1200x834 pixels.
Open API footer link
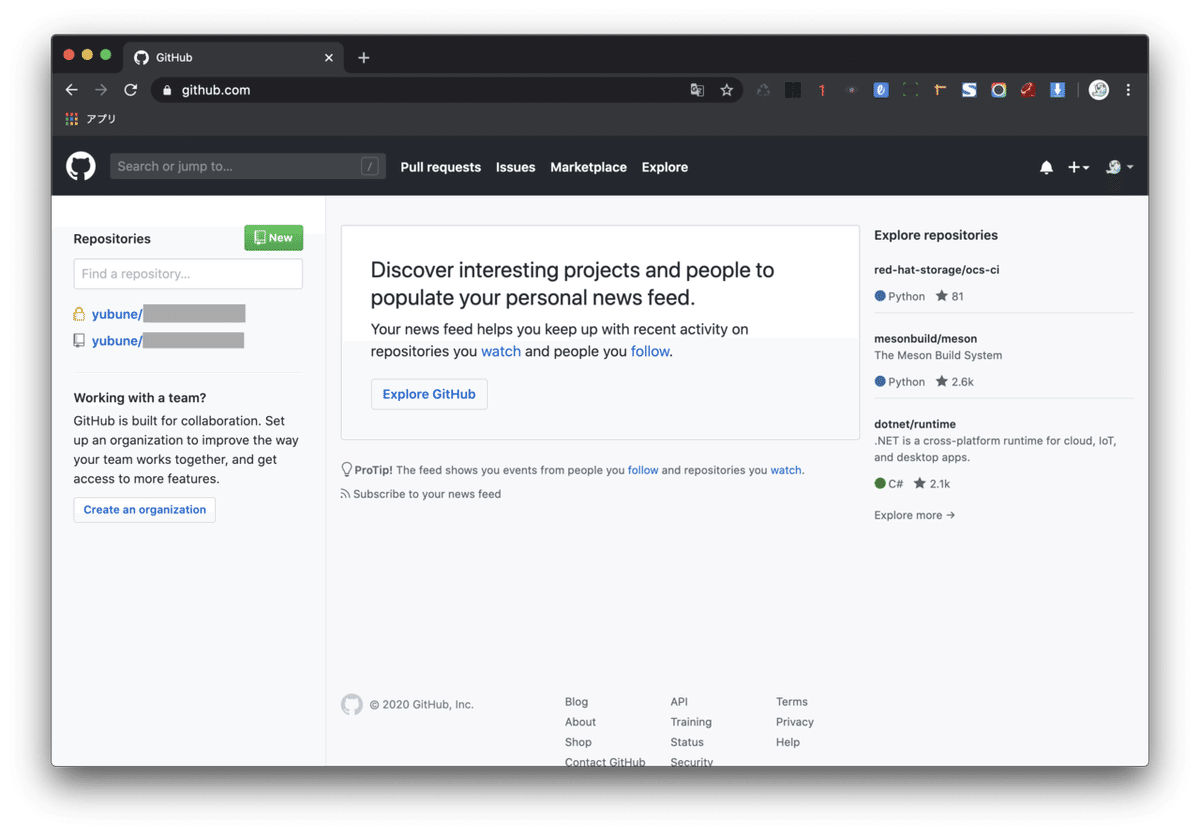(679, 702)
